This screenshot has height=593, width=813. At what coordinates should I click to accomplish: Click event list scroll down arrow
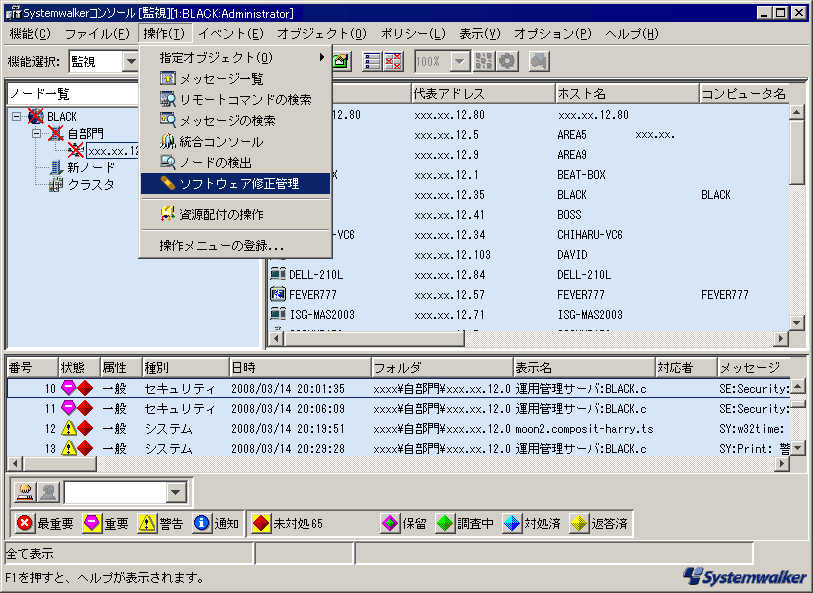click(798, 447)
